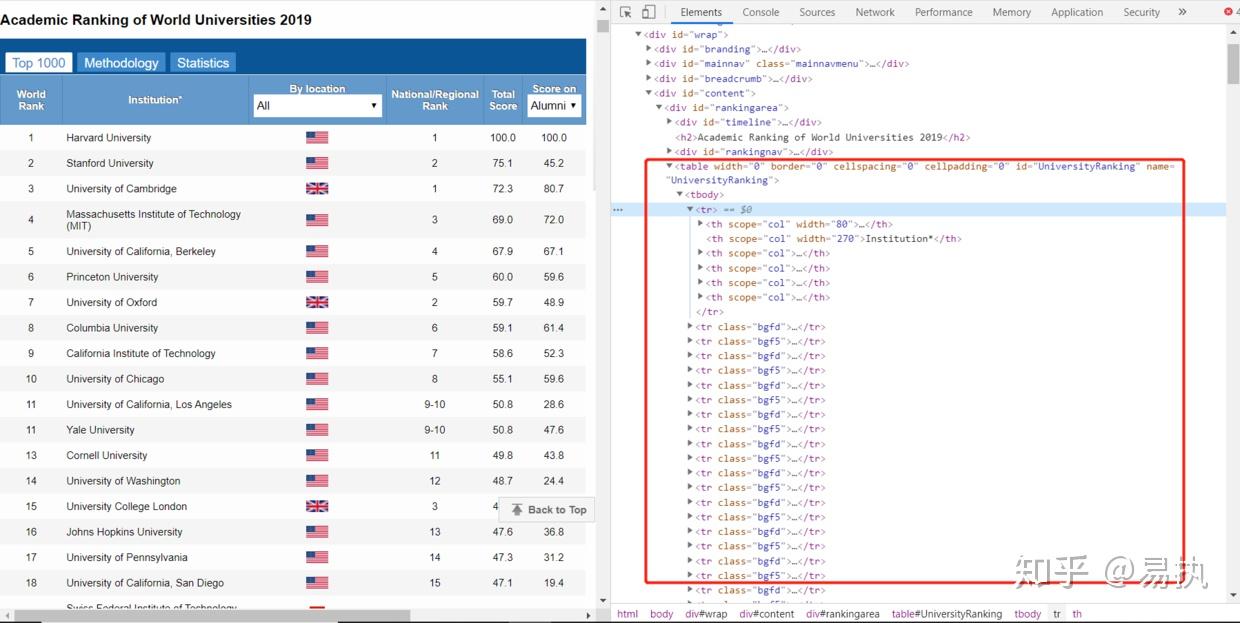
Task: Collapse the tbody element node
Action: [680, 195]
